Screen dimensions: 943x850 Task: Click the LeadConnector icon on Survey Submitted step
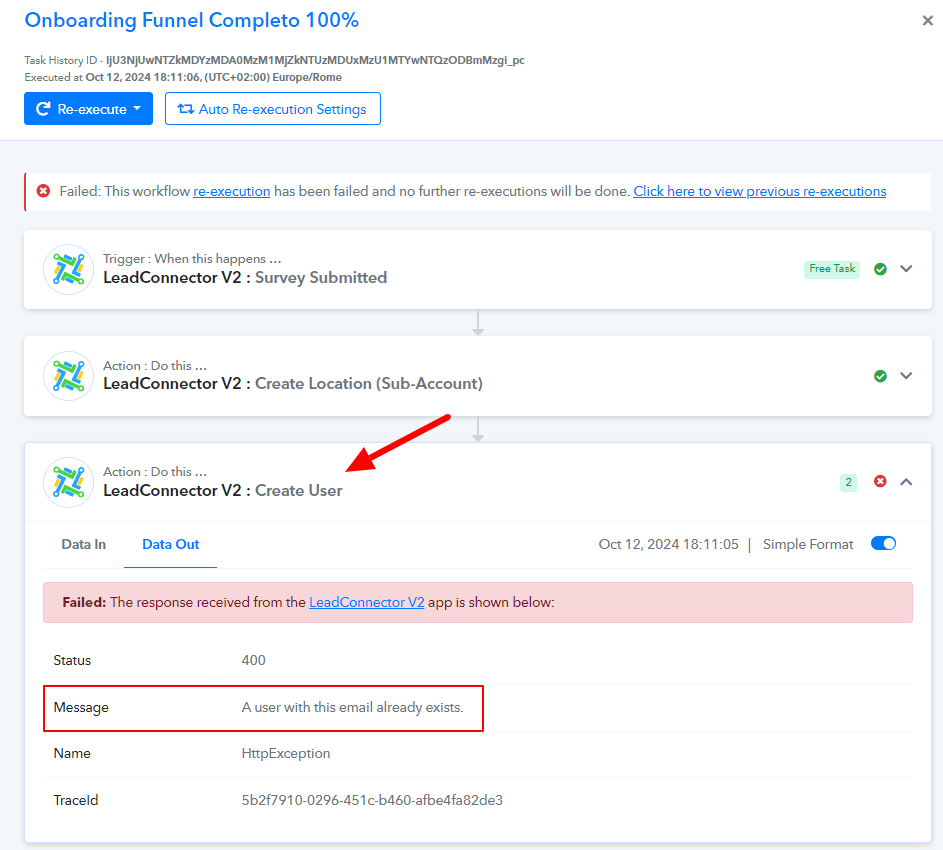point(69,269)
